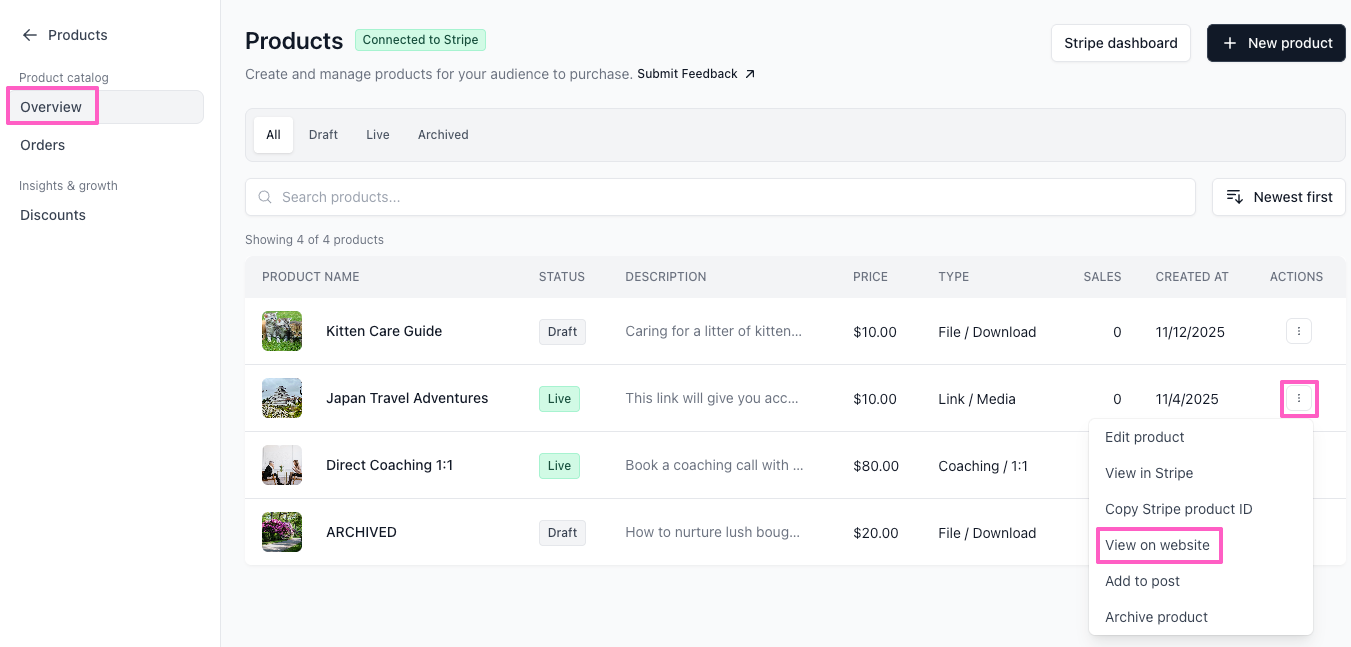Viewport: 1351px width, 647px height.
Task: Switch to the Draft tab
Action: (323, 135)
